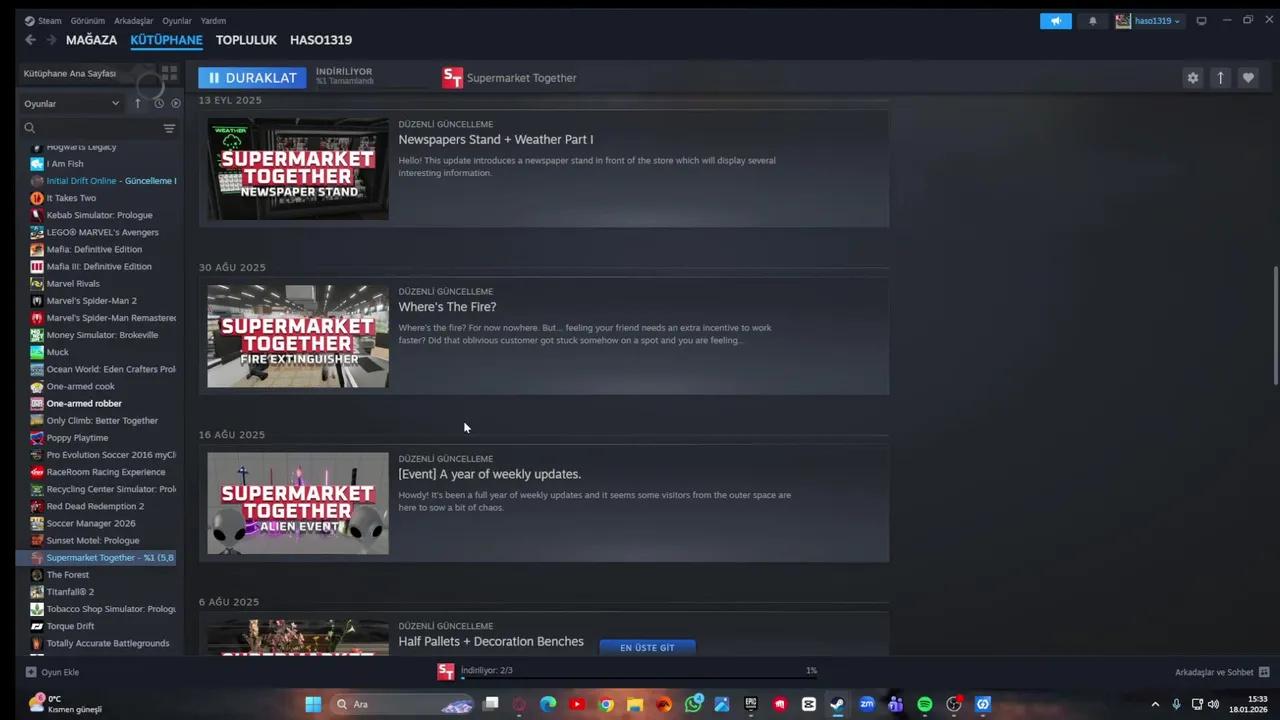Click the plus icon next to Oyun Ekle
Screen dimensions: 1280x720
(31, 672)
